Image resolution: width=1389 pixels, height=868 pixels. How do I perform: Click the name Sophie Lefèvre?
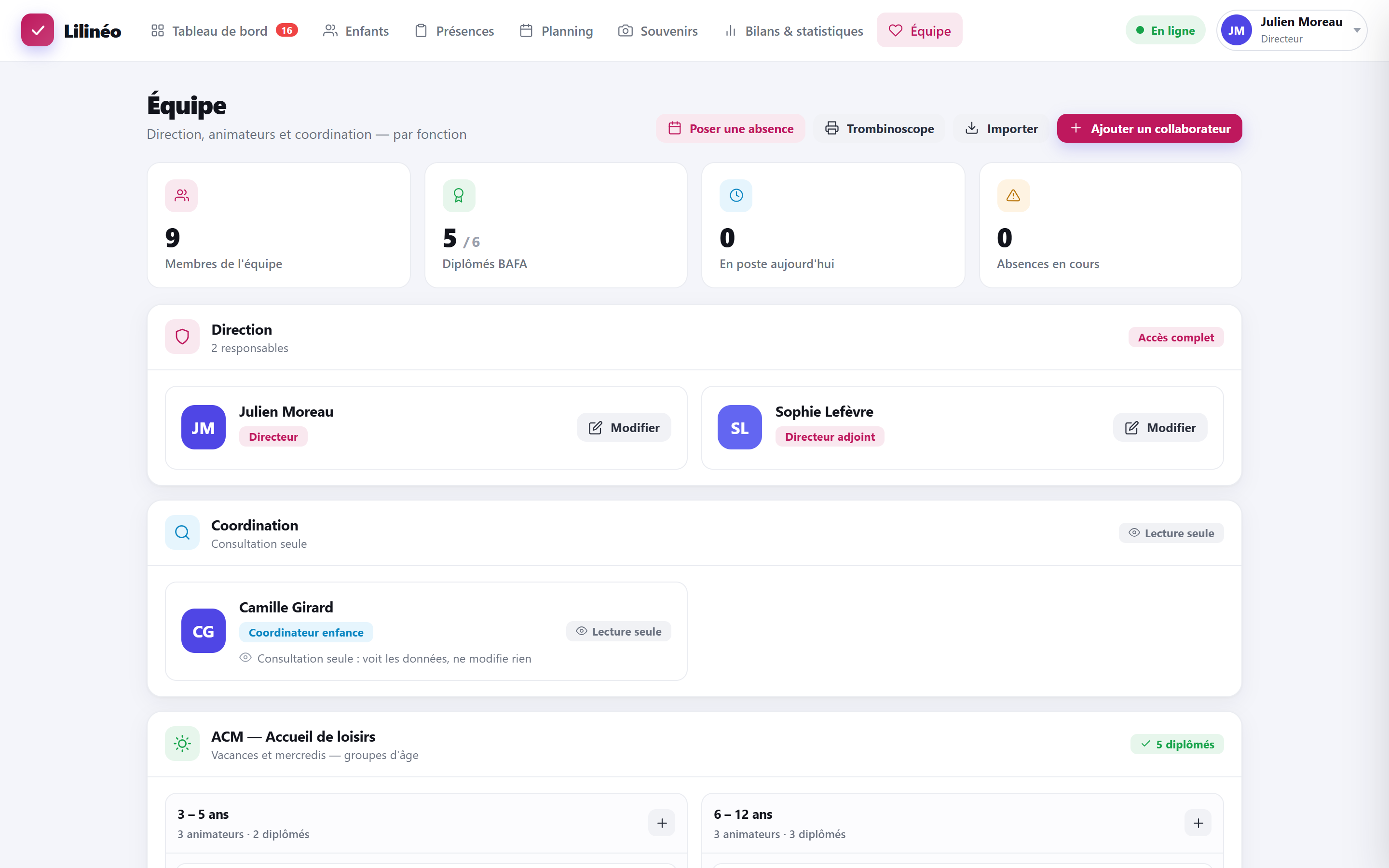[824, 412]
